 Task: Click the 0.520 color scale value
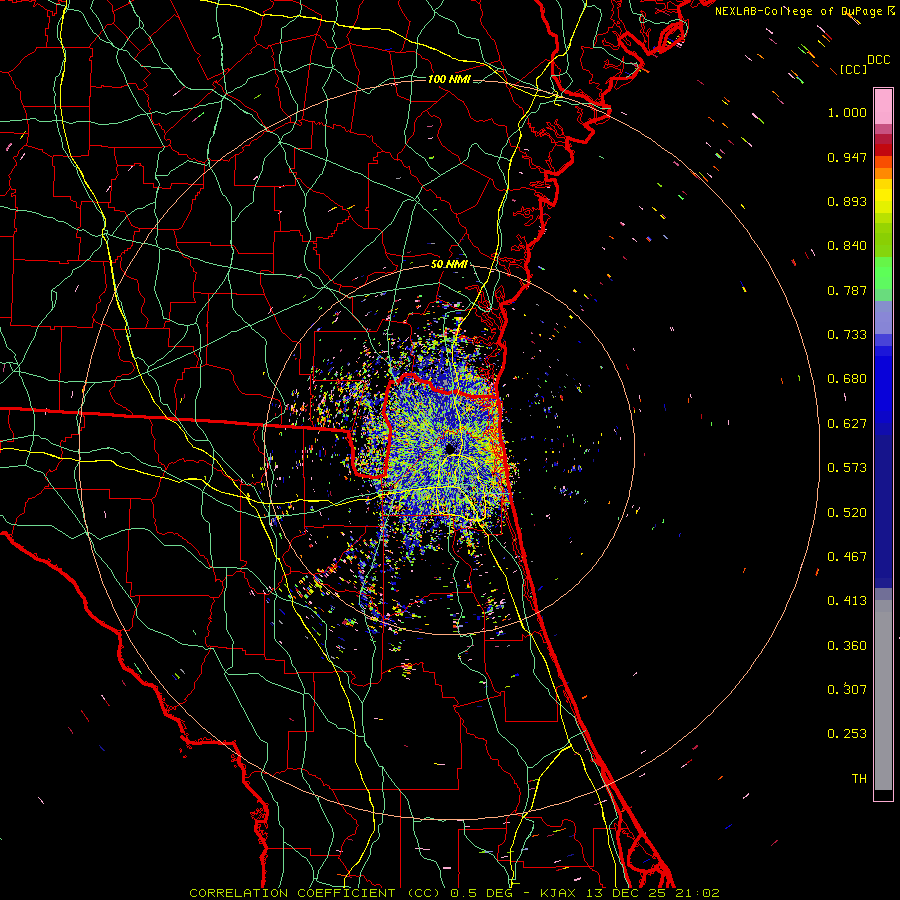pos(847,513)
